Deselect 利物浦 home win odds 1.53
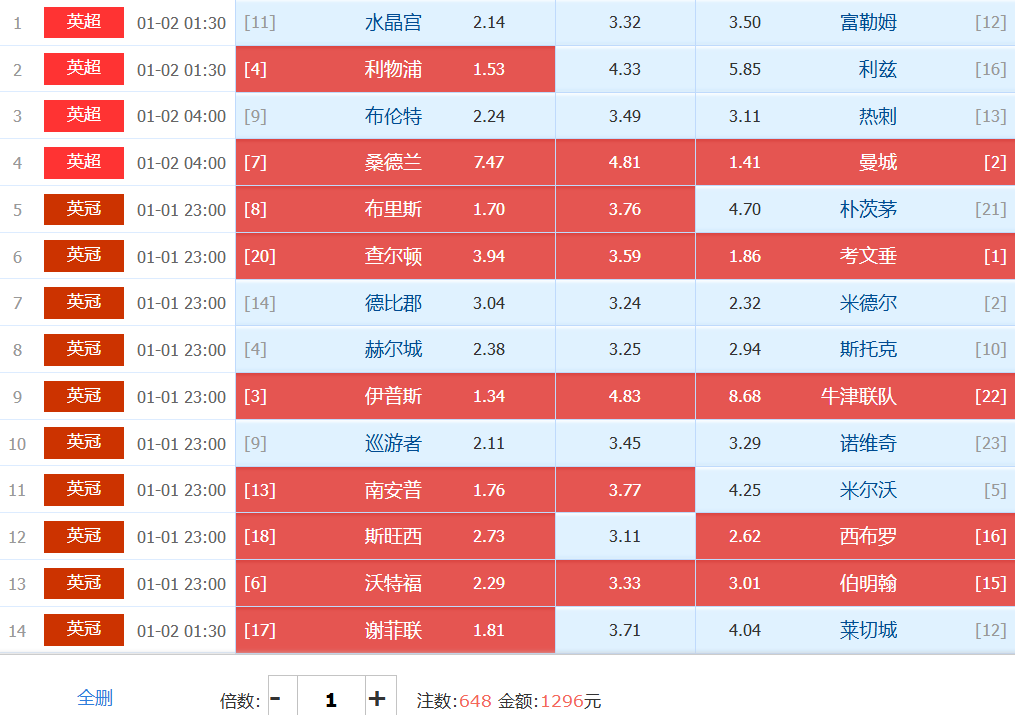This screenshot has width=1015, height=715. tap(395, 69)
